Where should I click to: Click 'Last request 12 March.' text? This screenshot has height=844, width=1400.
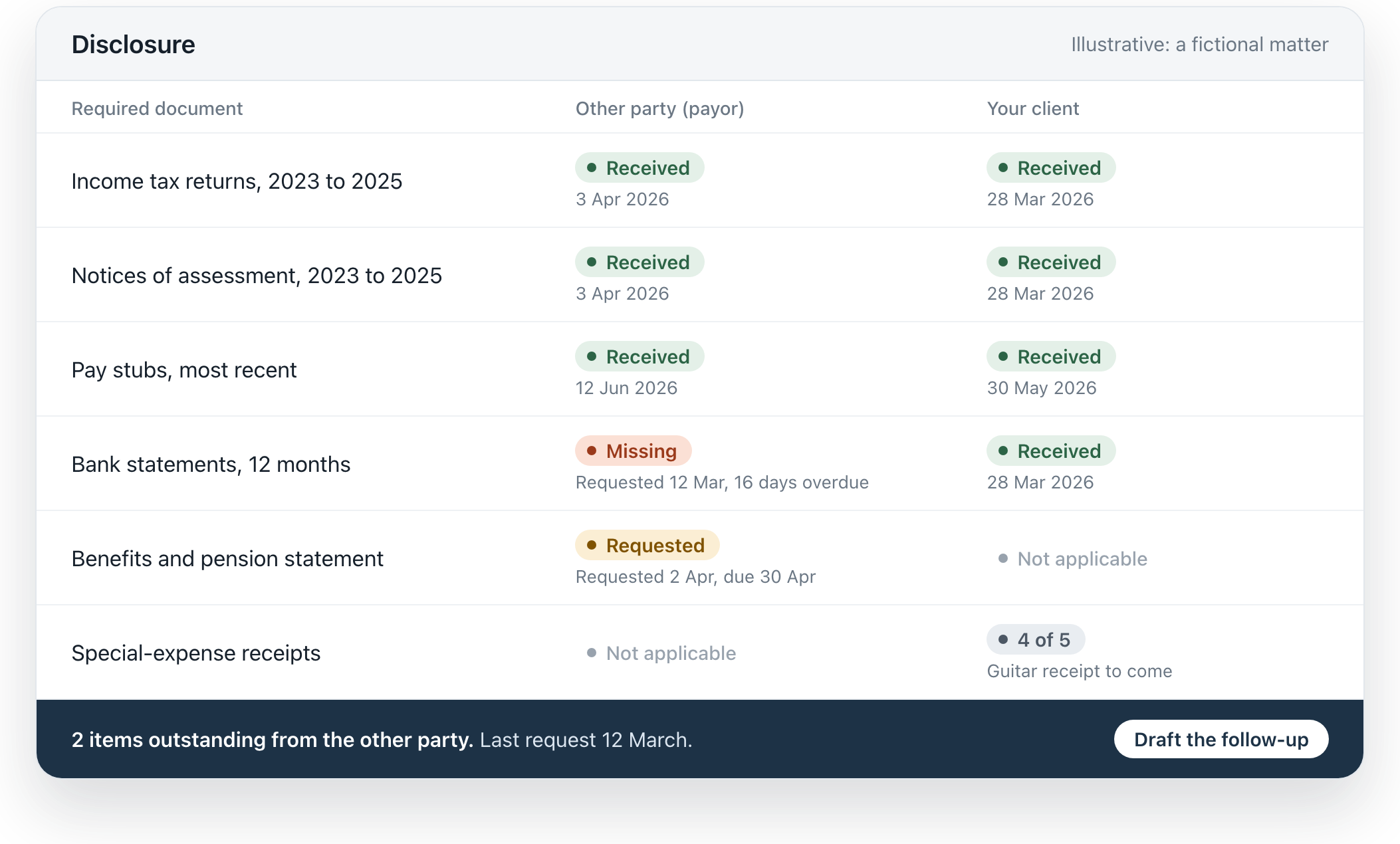pyautogui.click(x=586, y=739)
